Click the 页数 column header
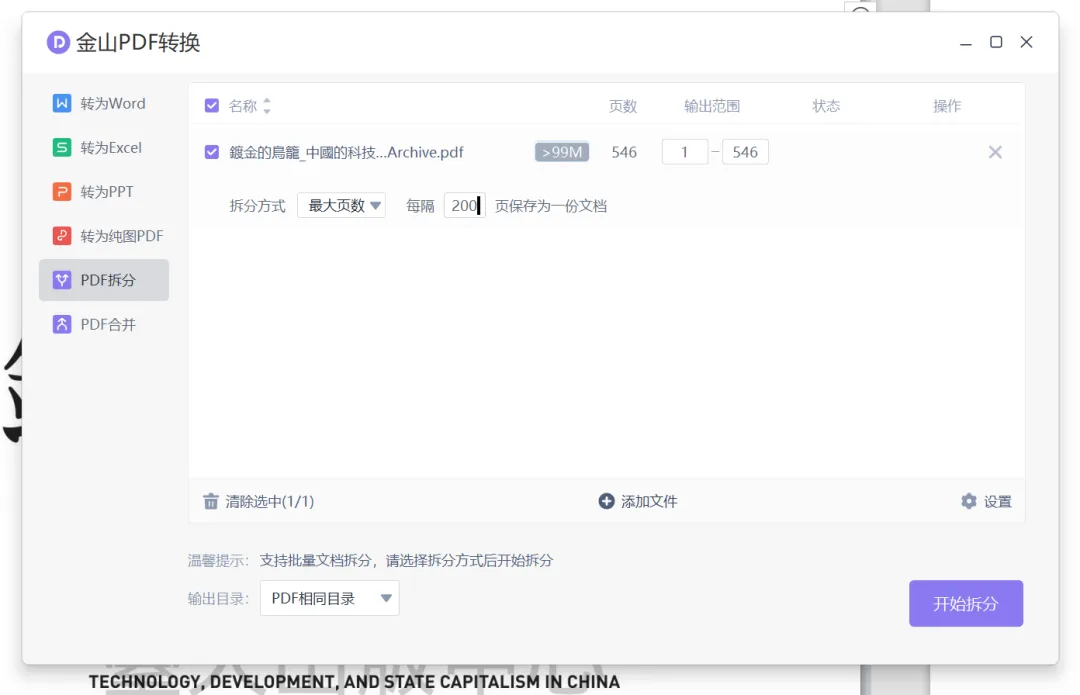This screenshot has width=1080, height=695. [x=623, y=106]
